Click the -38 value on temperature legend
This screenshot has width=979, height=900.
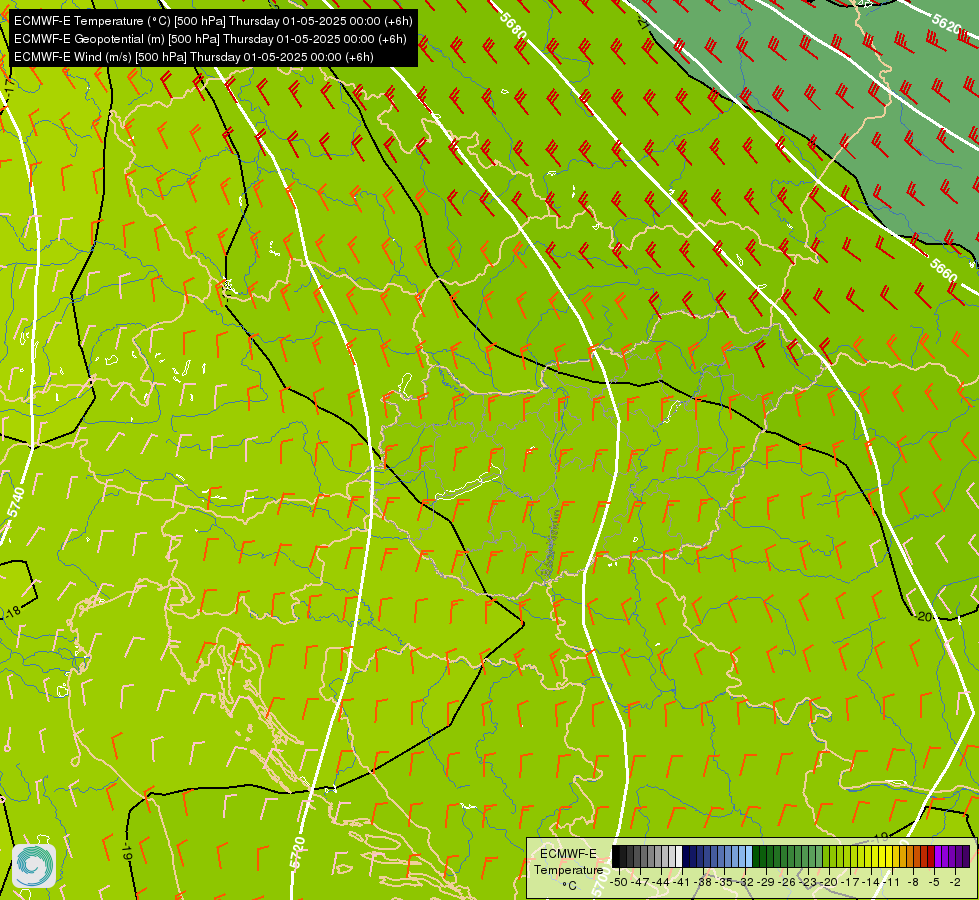(703, 882)
